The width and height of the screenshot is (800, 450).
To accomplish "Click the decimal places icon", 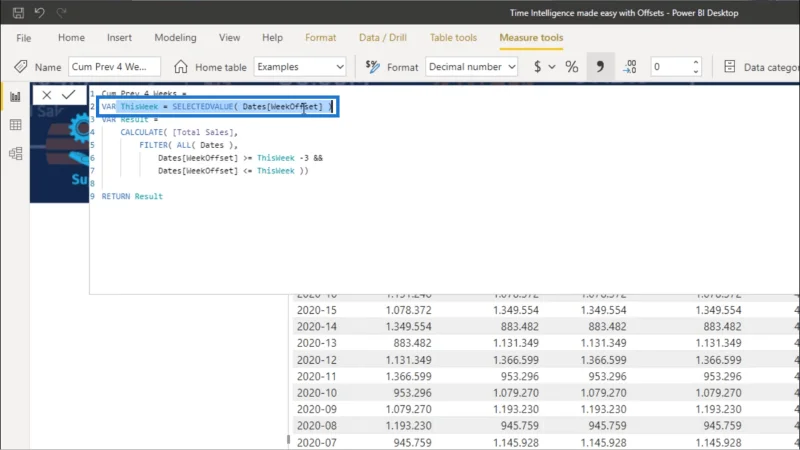I will click(630, 67).
